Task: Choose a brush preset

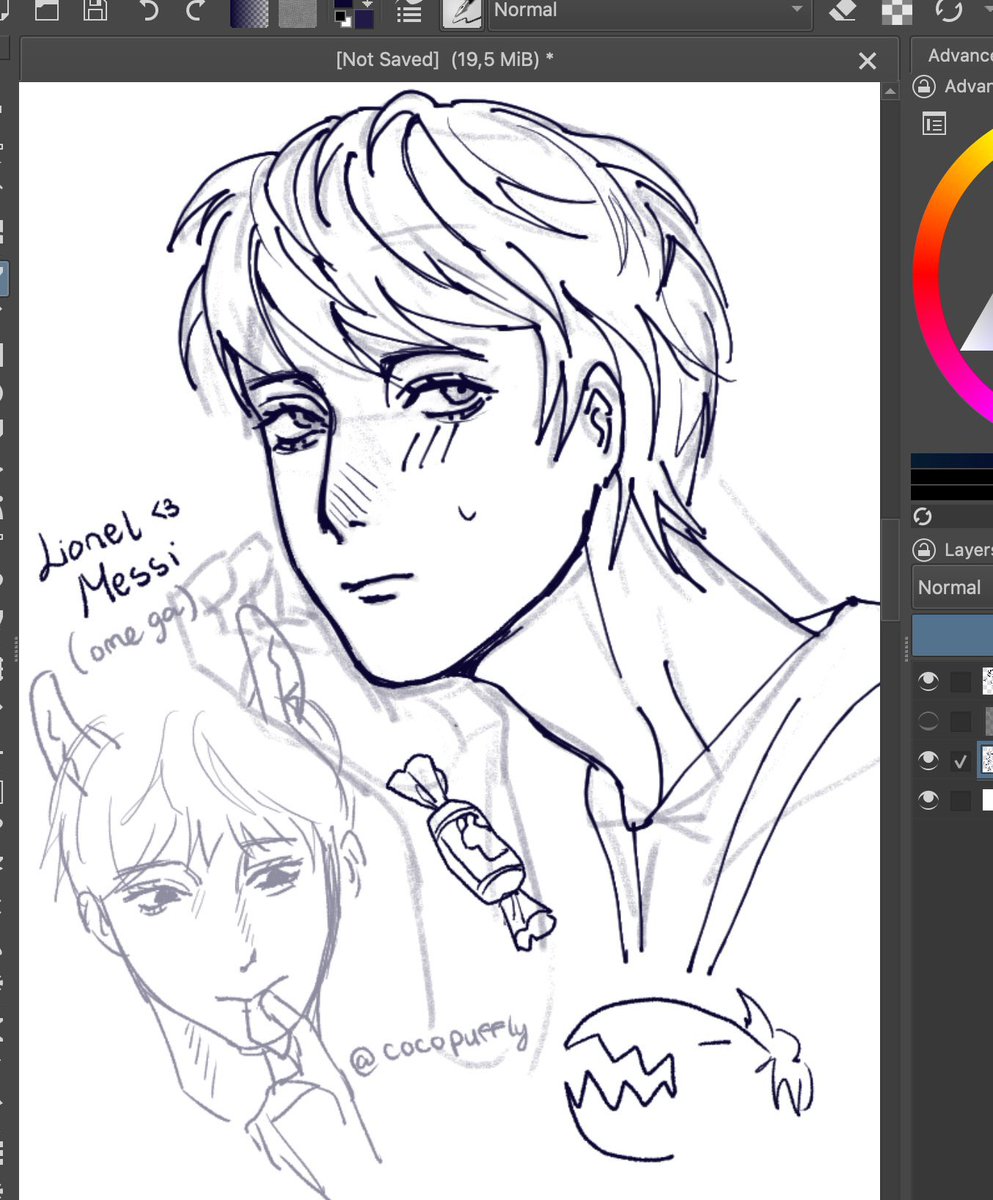Action: coord(461,12)
